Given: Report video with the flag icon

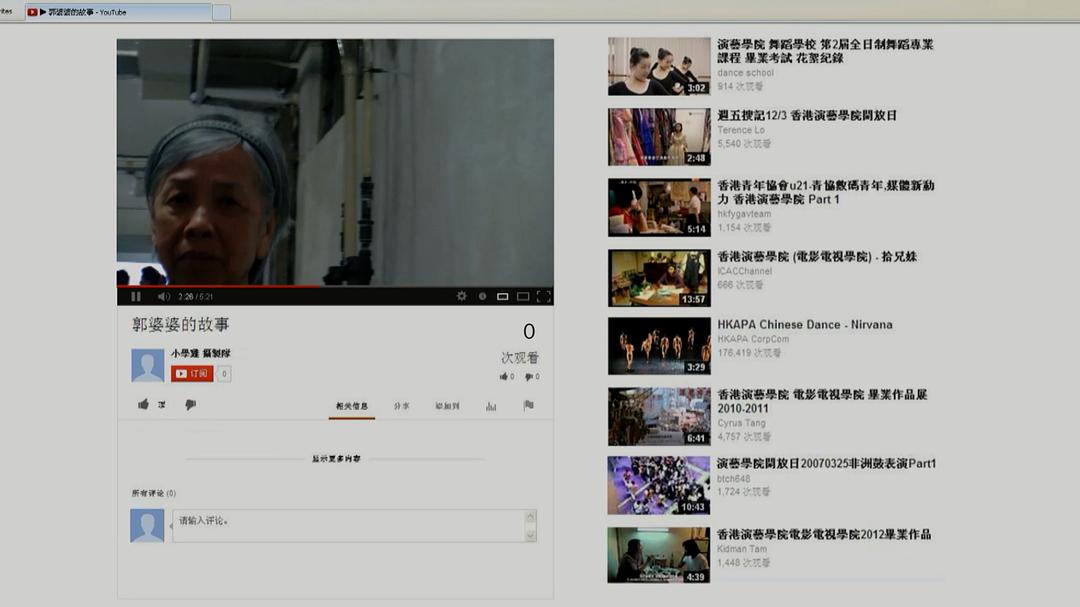Looking at the screenshot, I should pyautogui.click(x=528, y=405).
